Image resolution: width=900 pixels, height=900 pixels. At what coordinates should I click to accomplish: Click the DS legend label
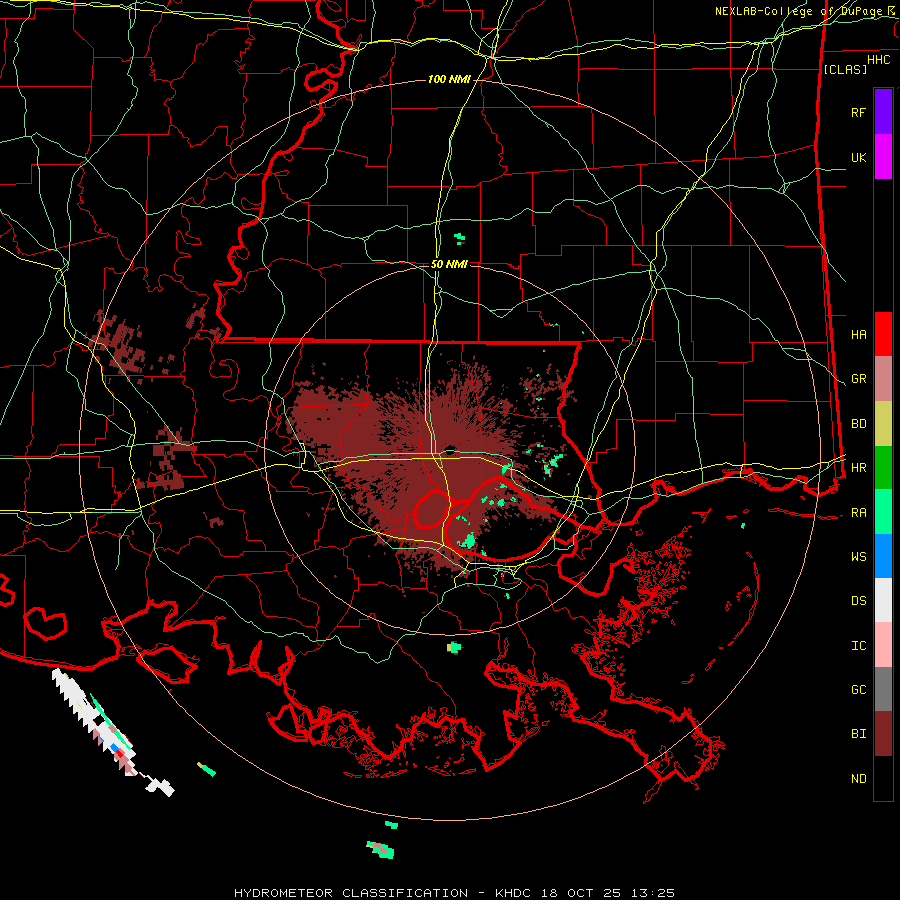coord(858,601)
